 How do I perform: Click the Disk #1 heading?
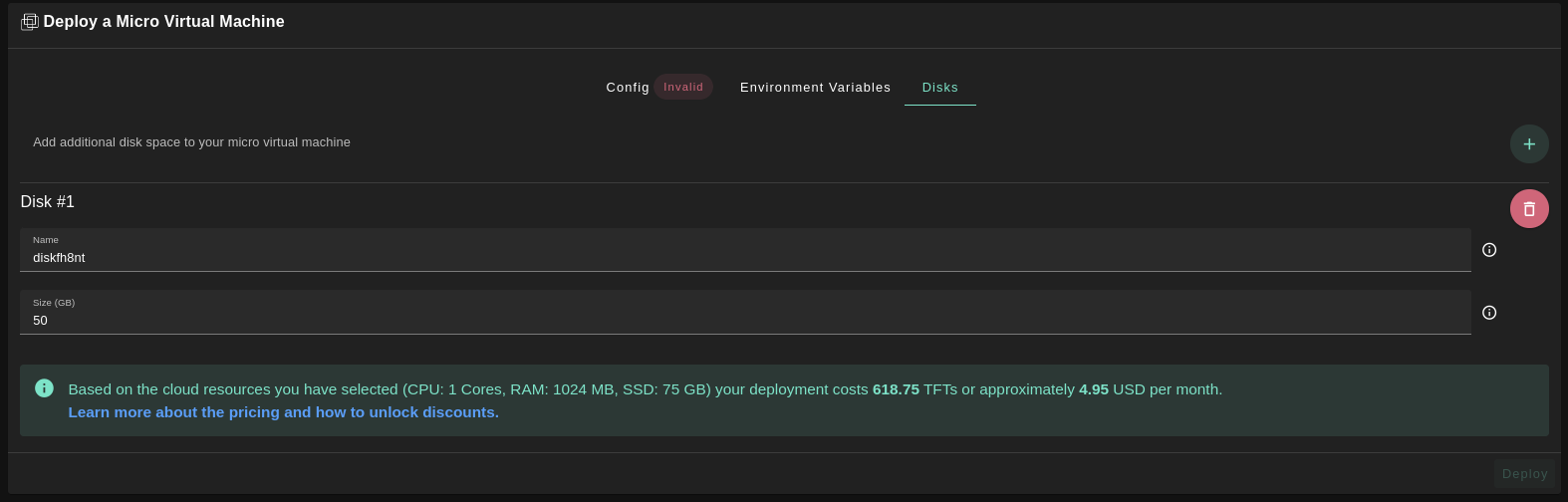(48, 202)
